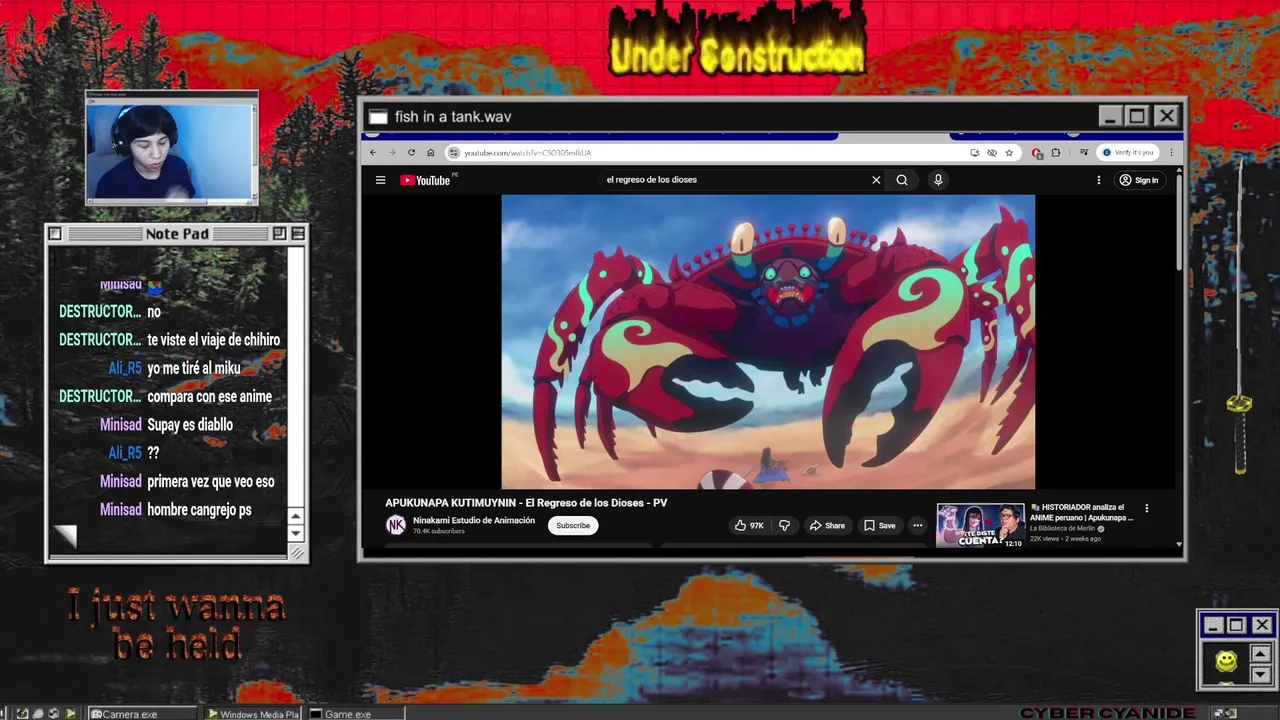
Task: Click the 'Verify it's you' profile chip
Action: [1128, 153]
